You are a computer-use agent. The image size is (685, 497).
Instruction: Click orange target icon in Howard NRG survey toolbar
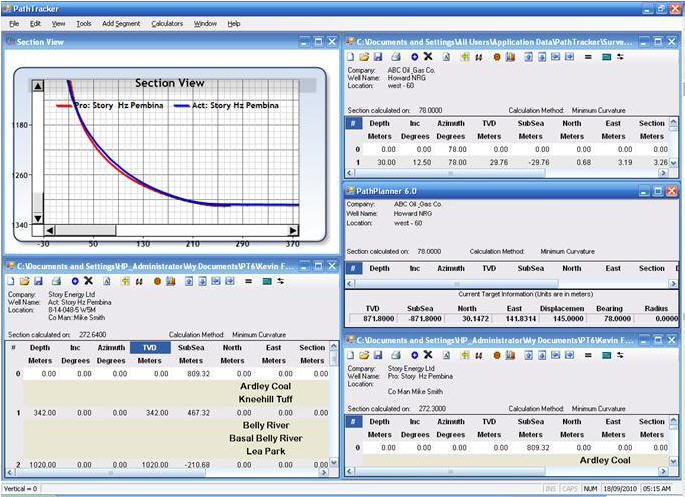tap(497, 57)
